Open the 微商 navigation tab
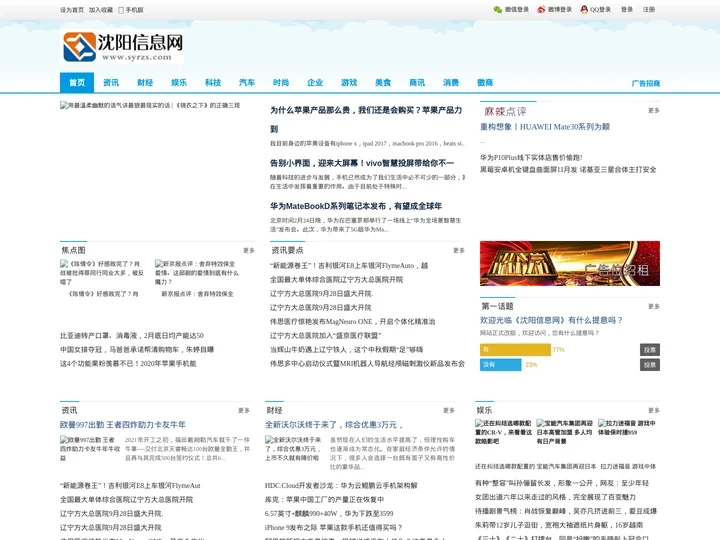This screenshot has width=720, height=540. [x=484, y=83]
